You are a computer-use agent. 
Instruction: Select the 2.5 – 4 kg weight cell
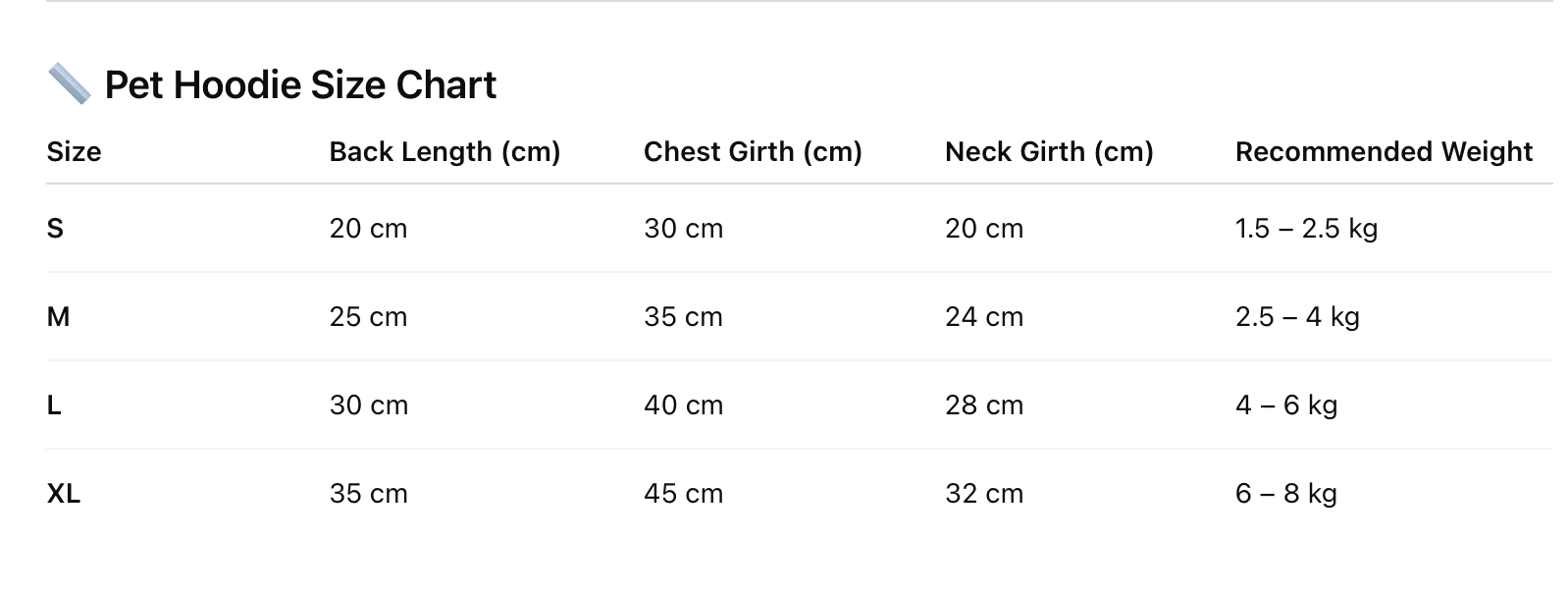(x=1297, y=317)
